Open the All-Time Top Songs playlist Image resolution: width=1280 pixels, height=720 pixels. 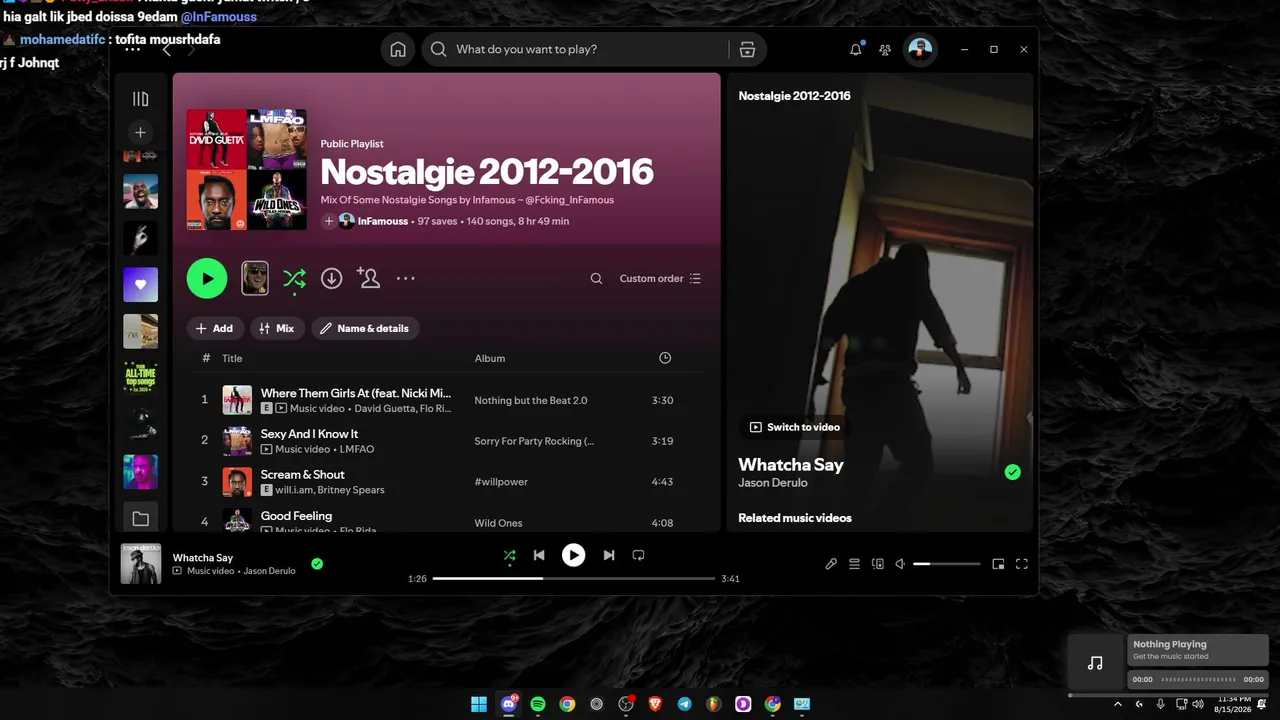click(x=140, y=377)
